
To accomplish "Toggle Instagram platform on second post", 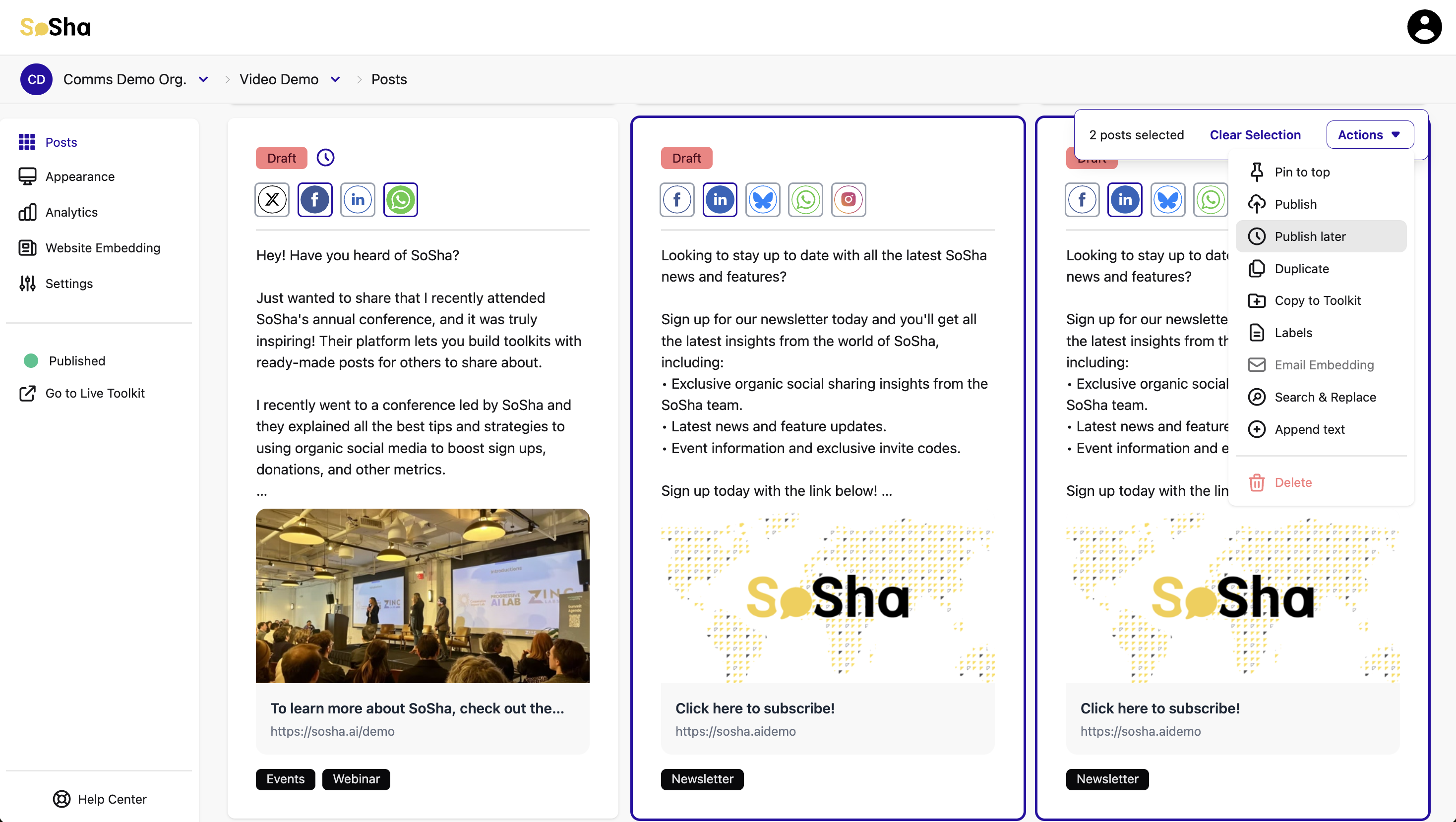I will (x=848, y=199).
